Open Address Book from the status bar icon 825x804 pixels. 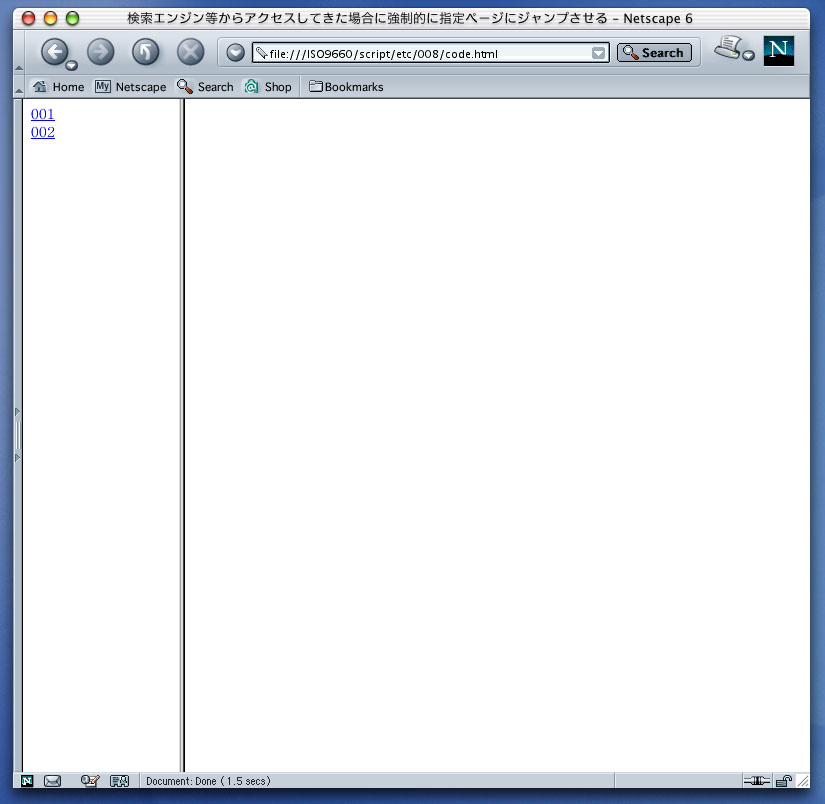click(x=119, y=781)
